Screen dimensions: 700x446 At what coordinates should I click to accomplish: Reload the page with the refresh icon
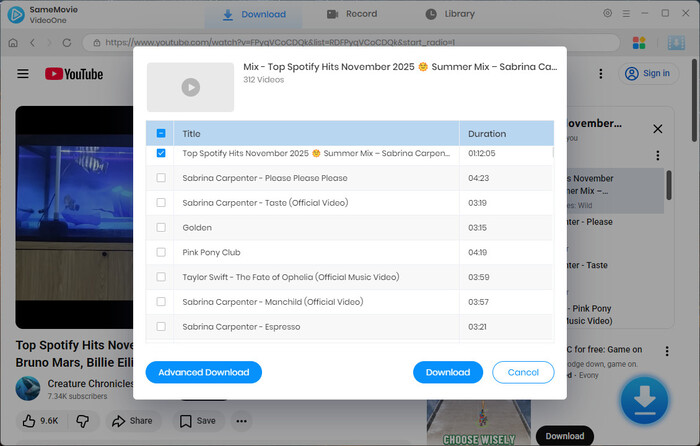67,43
